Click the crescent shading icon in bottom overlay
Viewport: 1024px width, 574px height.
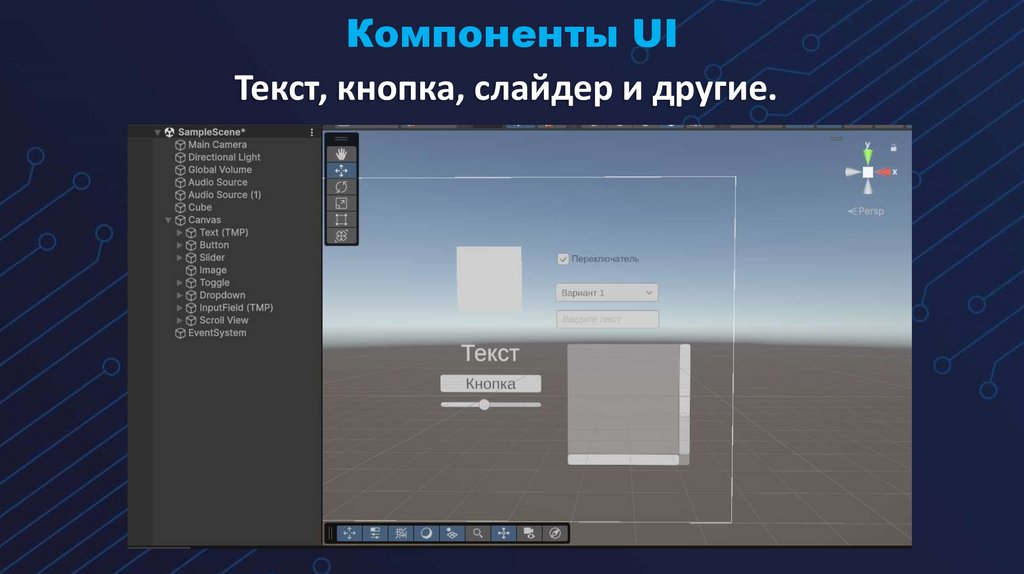[x=426, y=534]
